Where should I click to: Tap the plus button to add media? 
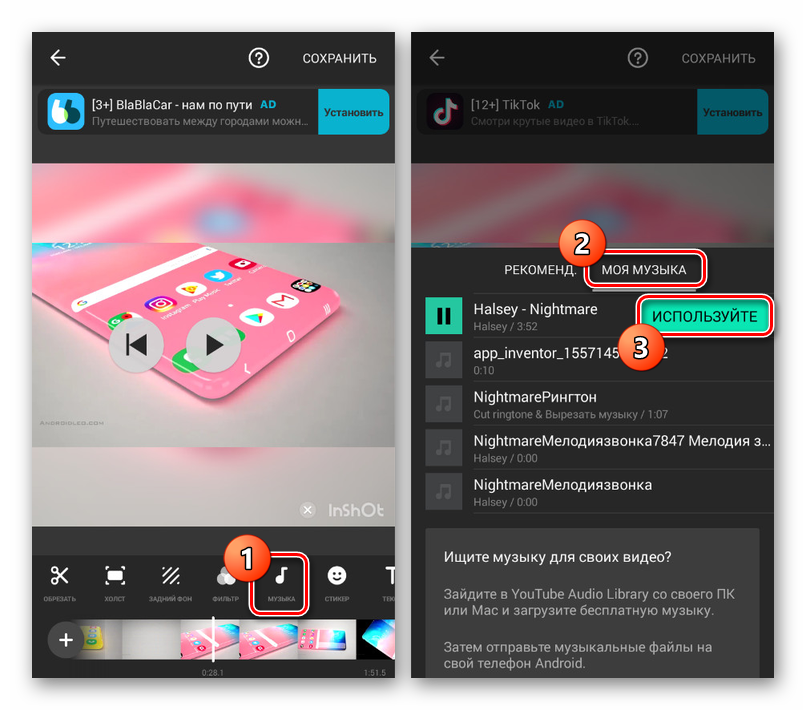coord(65,640)
